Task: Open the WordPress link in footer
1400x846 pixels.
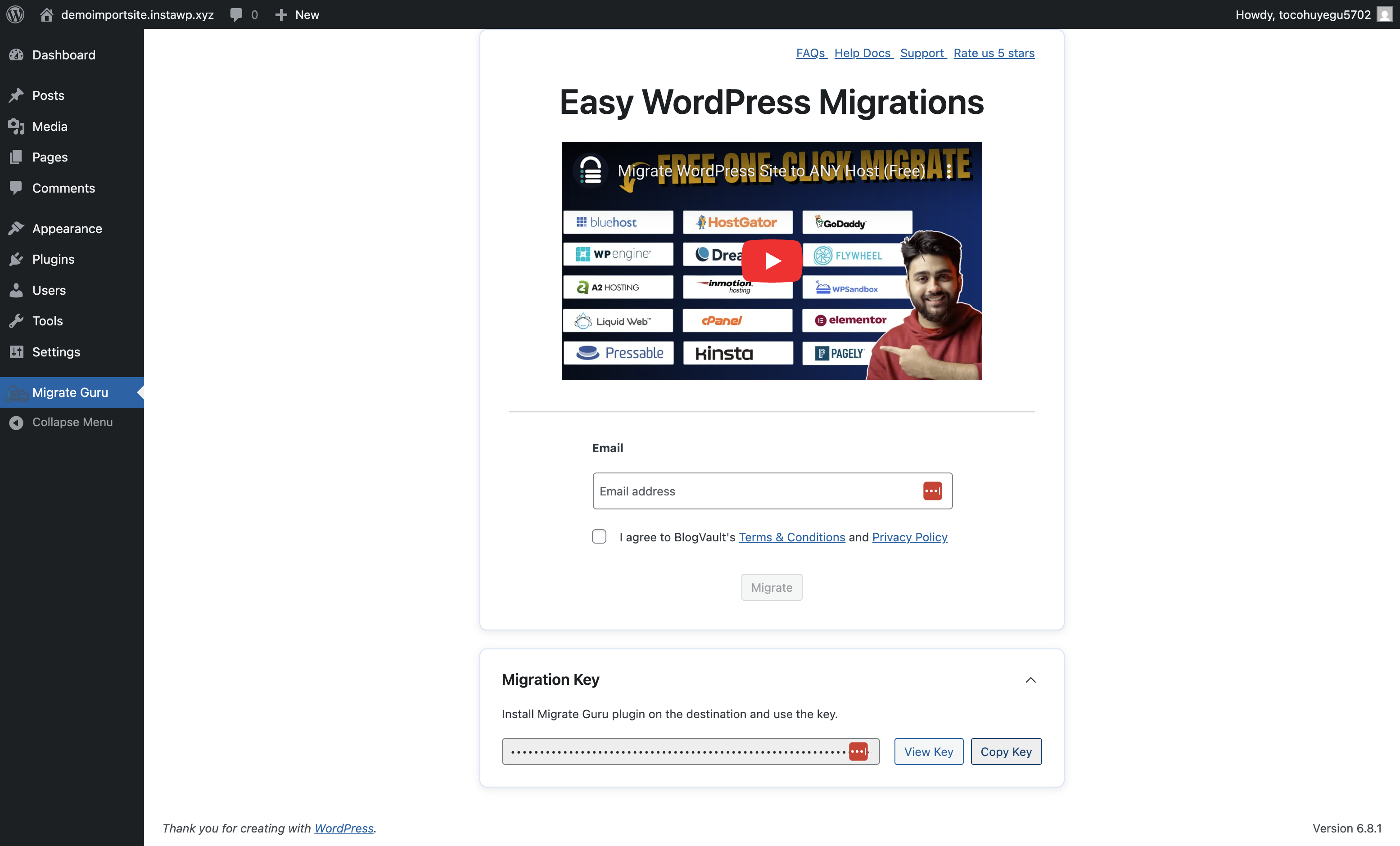Action: click(344, 828)
